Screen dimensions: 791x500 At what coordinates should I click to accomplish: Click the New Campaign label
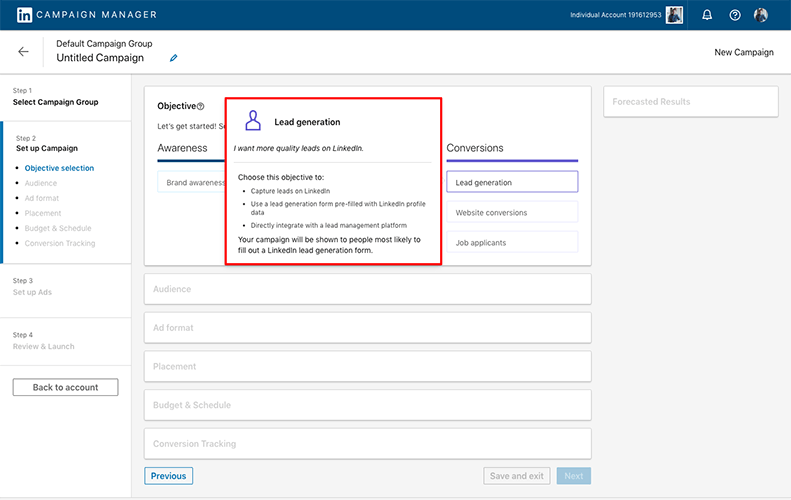[x=744, y=52]
